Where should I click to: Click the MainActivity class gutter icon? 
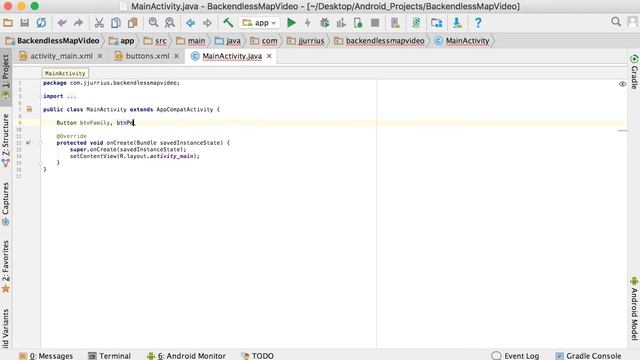click(29, 109)
